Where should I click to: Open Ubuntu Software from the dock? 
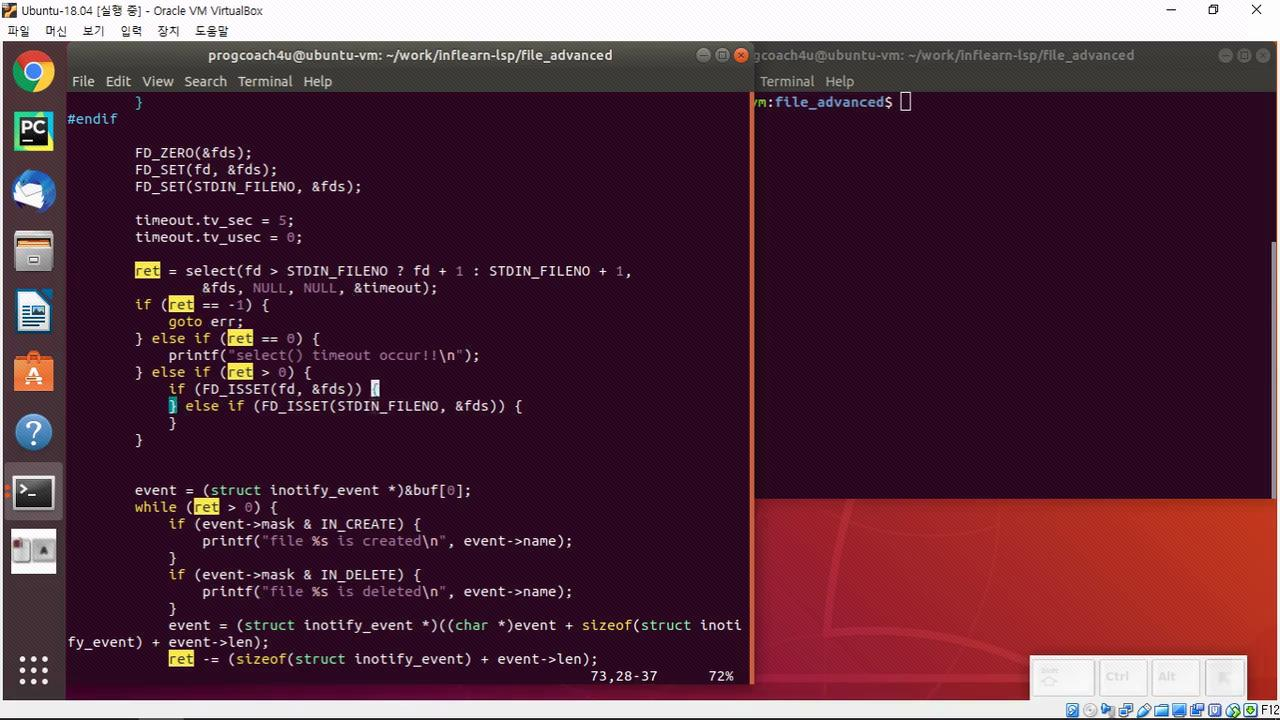click(33, 372)
